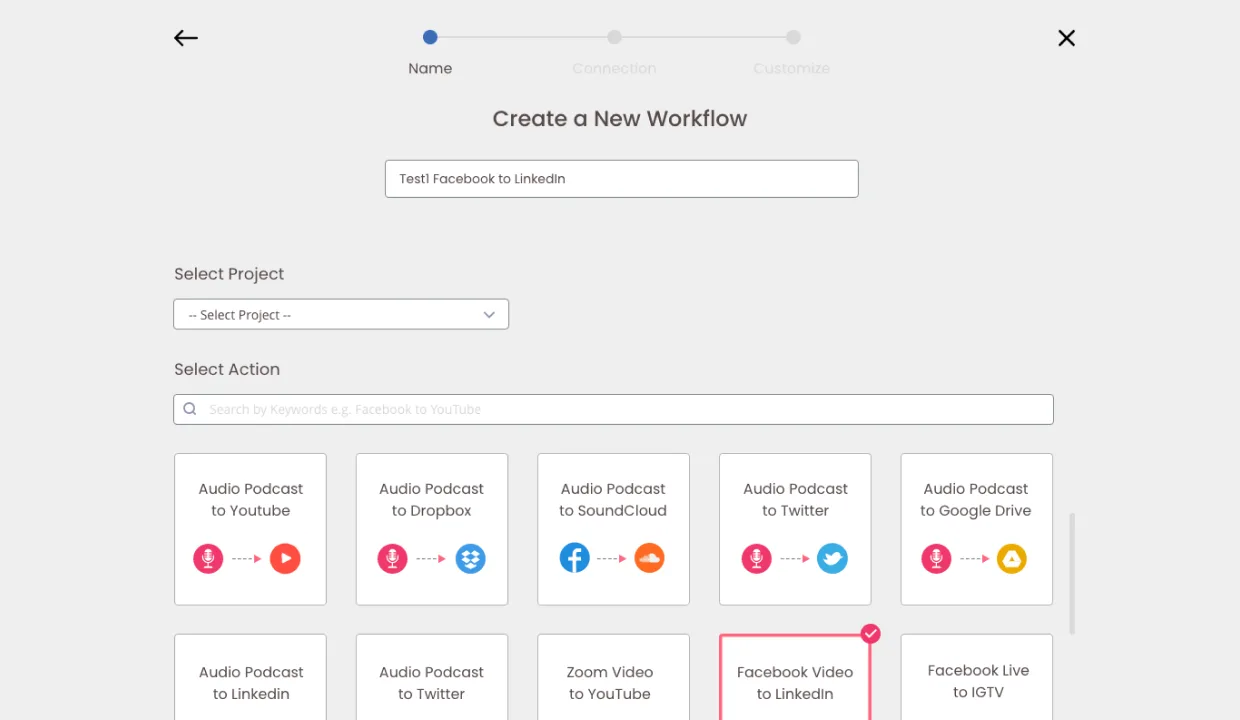Click the Select Project label

tap(229, 274)
